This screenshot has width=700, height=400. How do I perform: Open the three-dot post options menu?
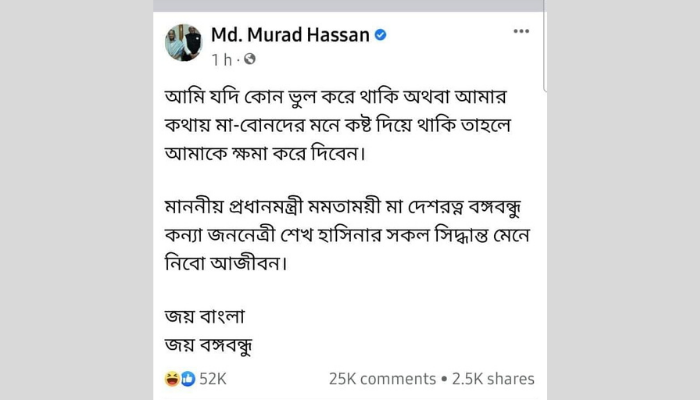pyautogui.click(x=521, y=32)
